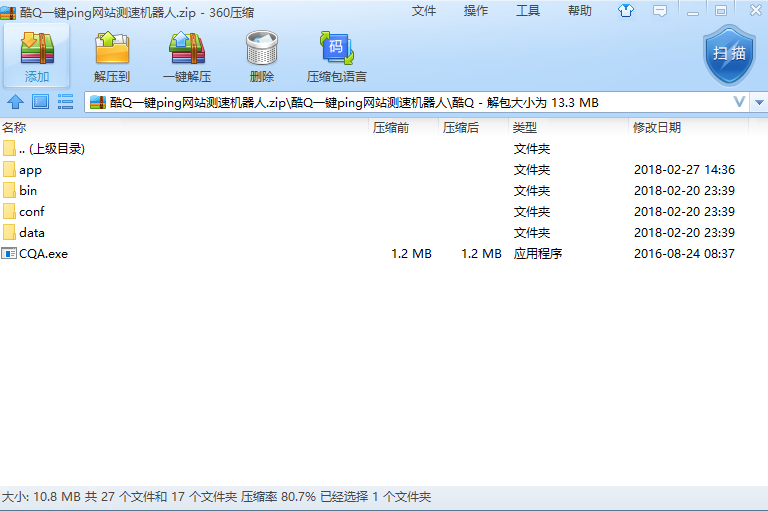Screen dimensions: 768x511
Task: Select the 'conf' folder name
Action: click(x=32, y=212)
